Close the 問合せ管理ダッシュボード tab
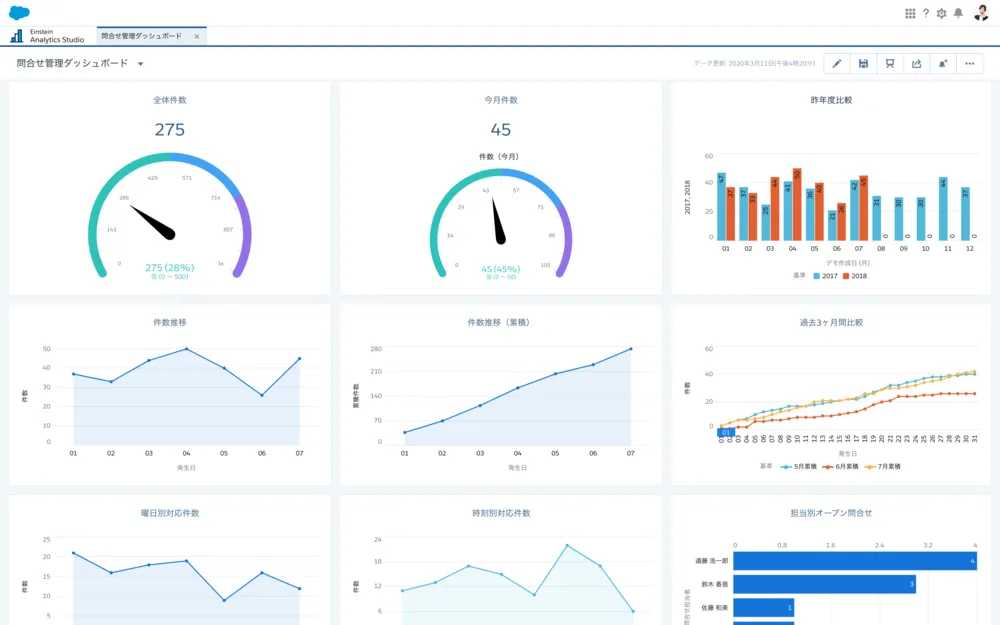This screenshot has width=1000, height=625. click(197, 36)
